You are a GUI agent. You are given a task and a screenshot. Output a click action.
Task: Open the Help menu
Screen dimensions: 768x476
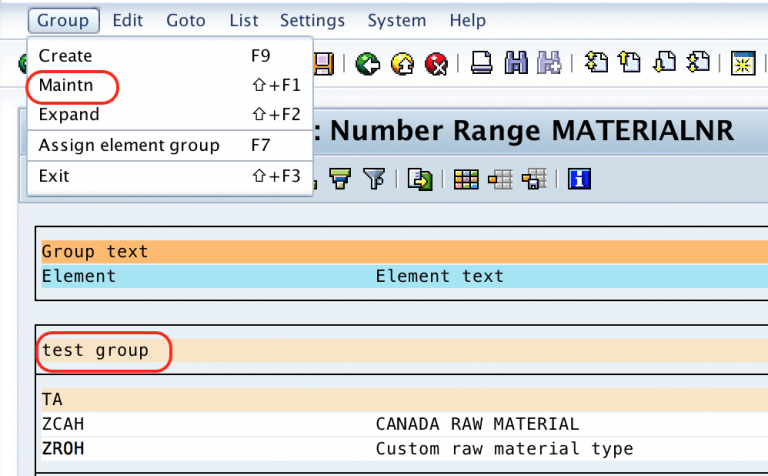468,21
